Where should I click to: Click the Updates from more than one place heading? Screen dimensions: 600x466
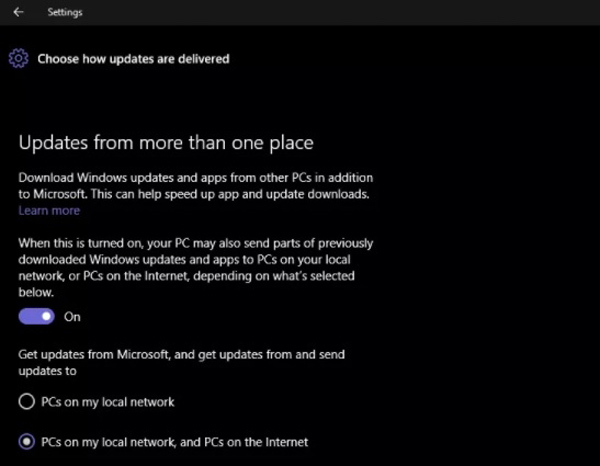166,143
